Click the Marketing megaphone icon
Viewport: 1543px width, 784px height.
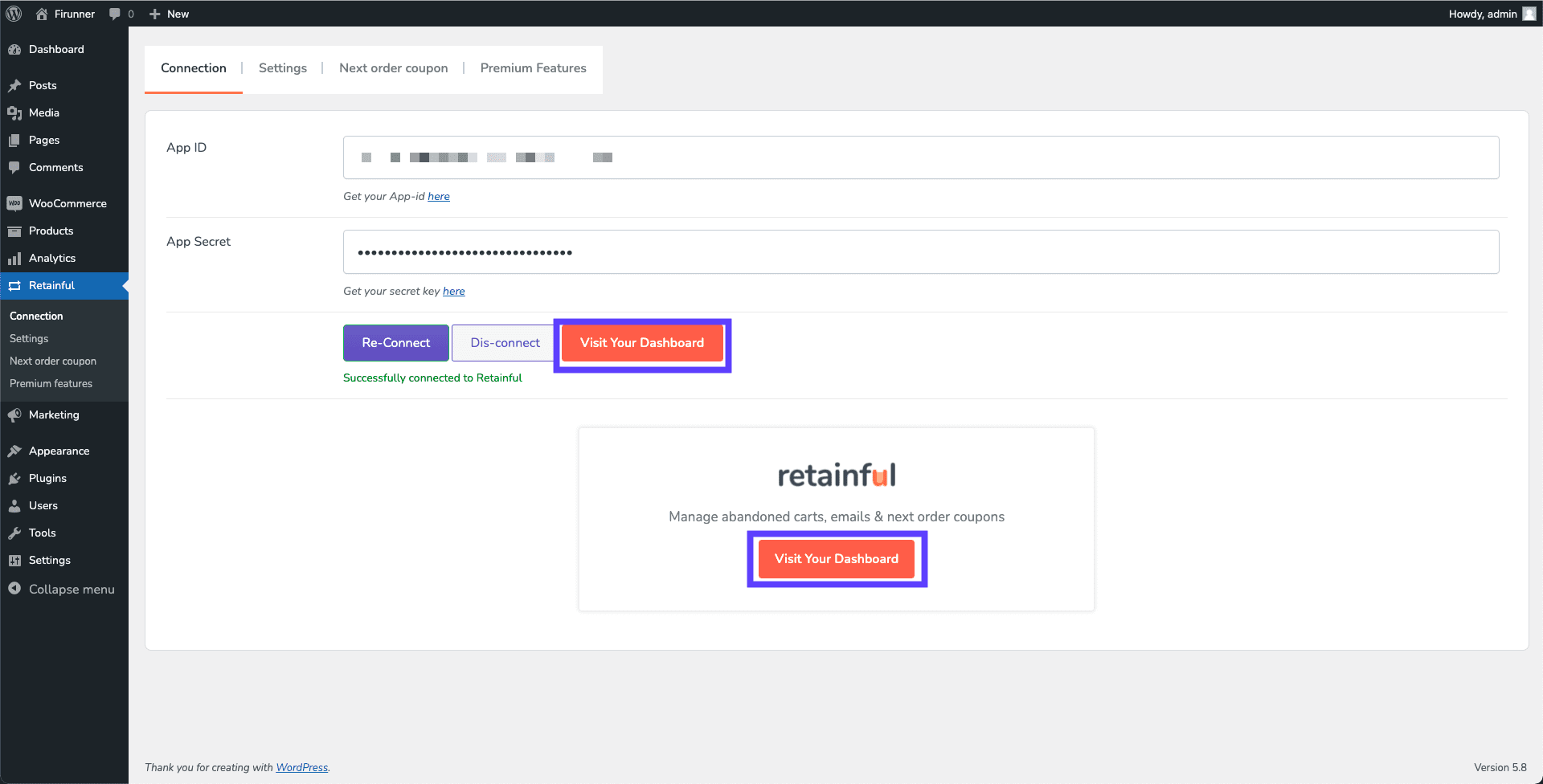click(14, 414)
